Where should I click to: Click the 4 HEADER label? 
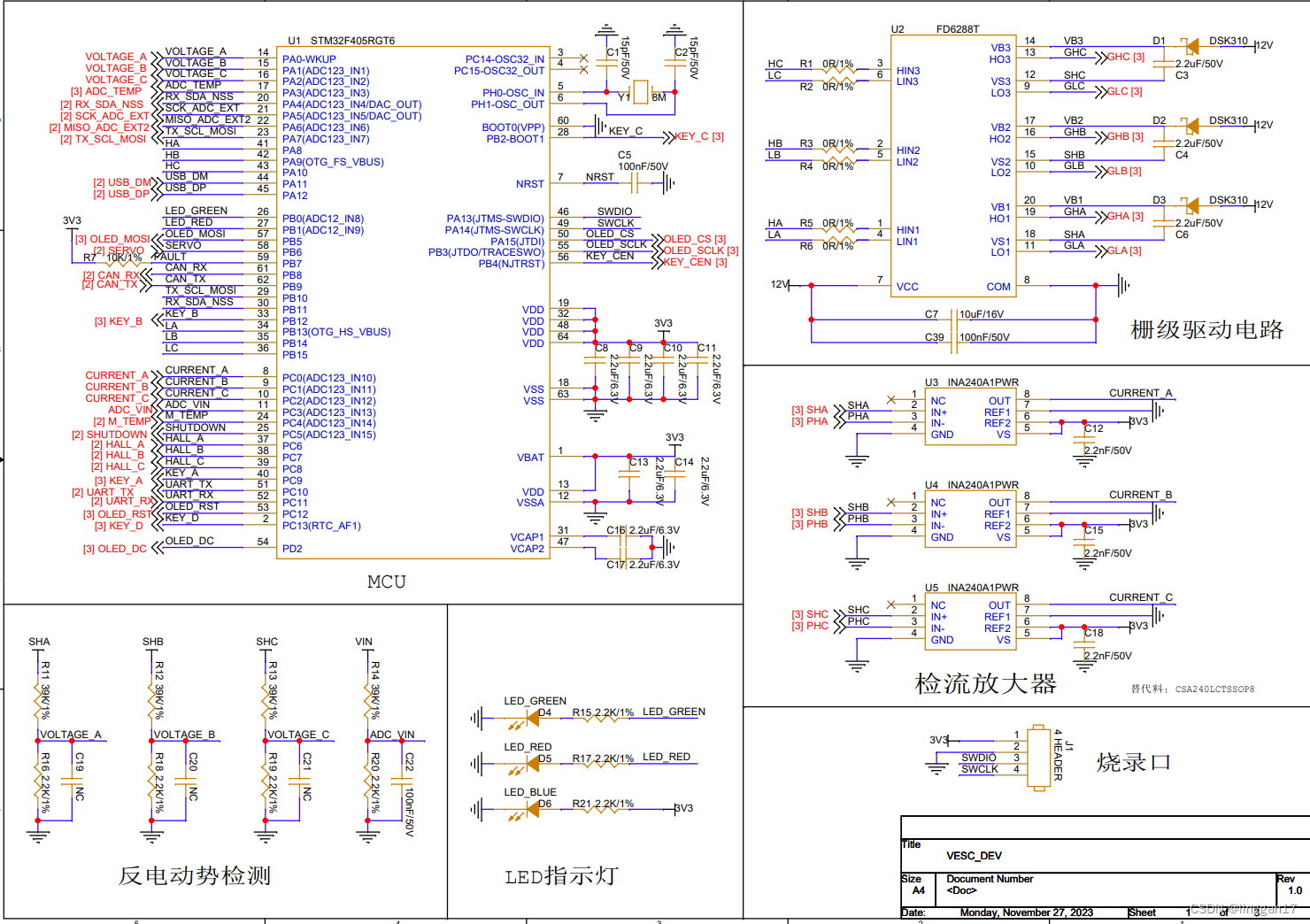(1058, 755)
